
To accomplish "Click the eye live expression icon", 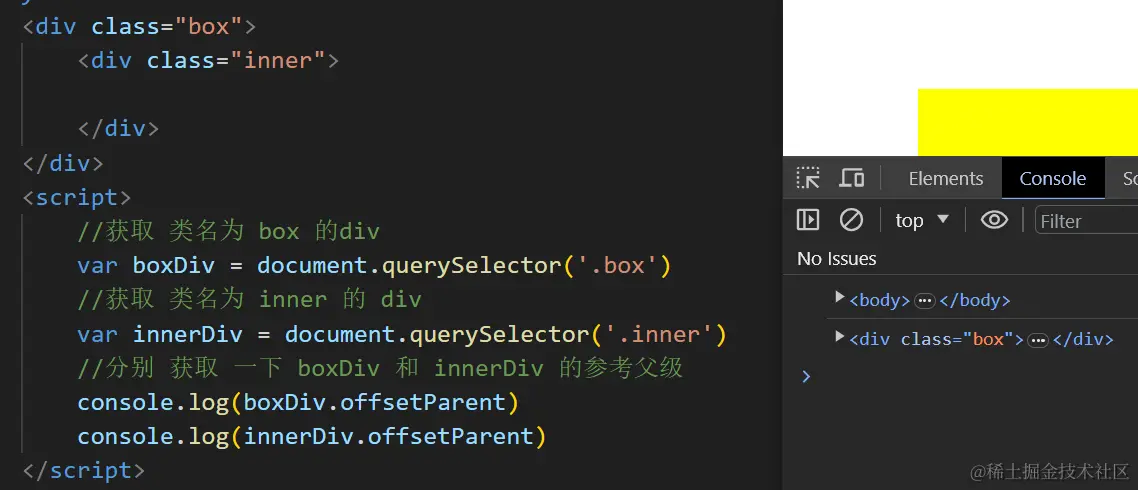I will click(994, 220).
